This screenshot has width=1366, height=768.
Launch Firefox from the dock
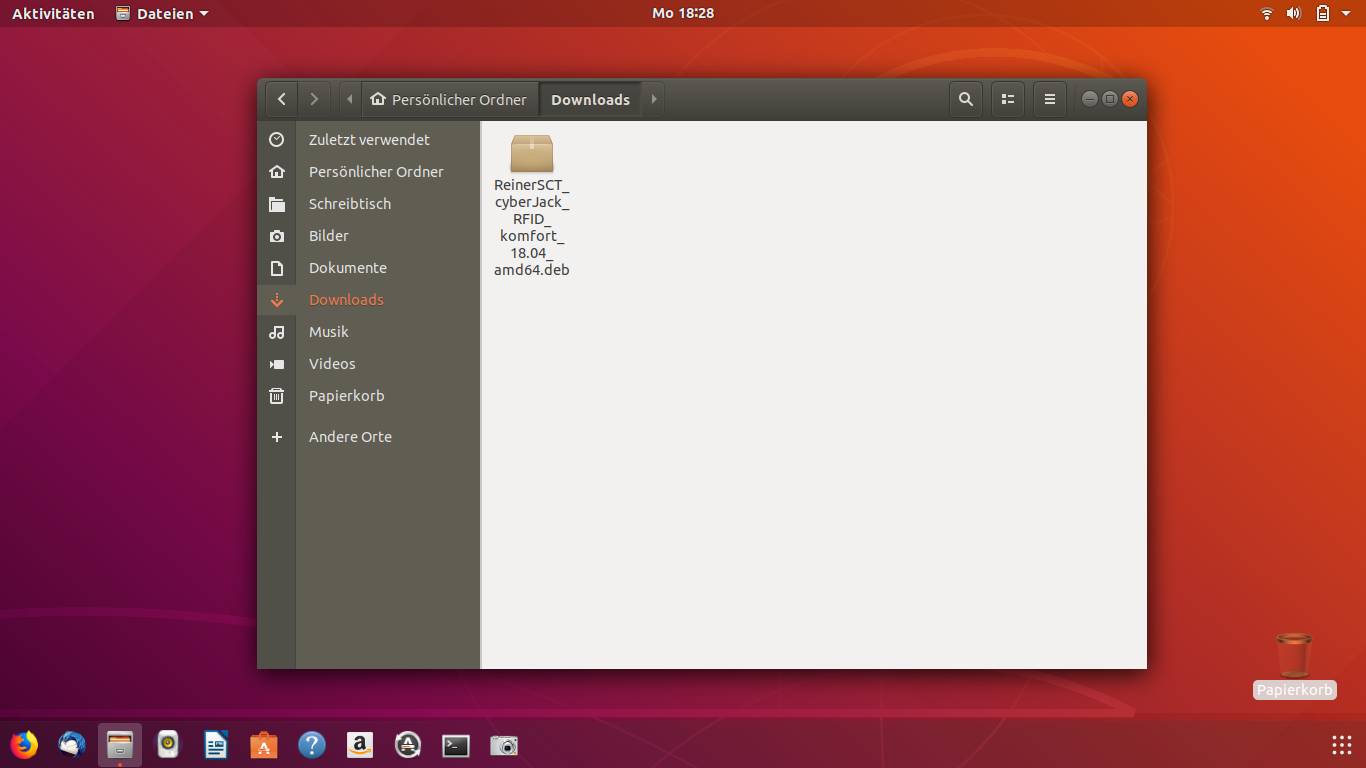[24, 745]
